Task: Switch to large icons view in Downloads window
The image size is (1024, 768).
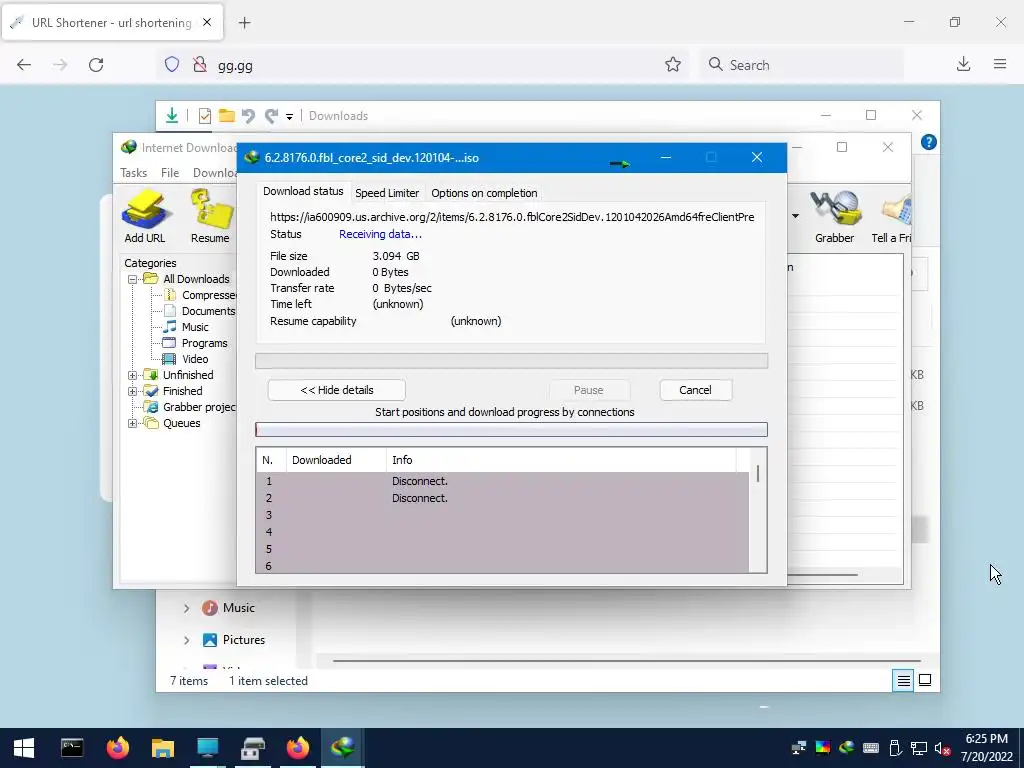Action: click(x=925, y=680)
